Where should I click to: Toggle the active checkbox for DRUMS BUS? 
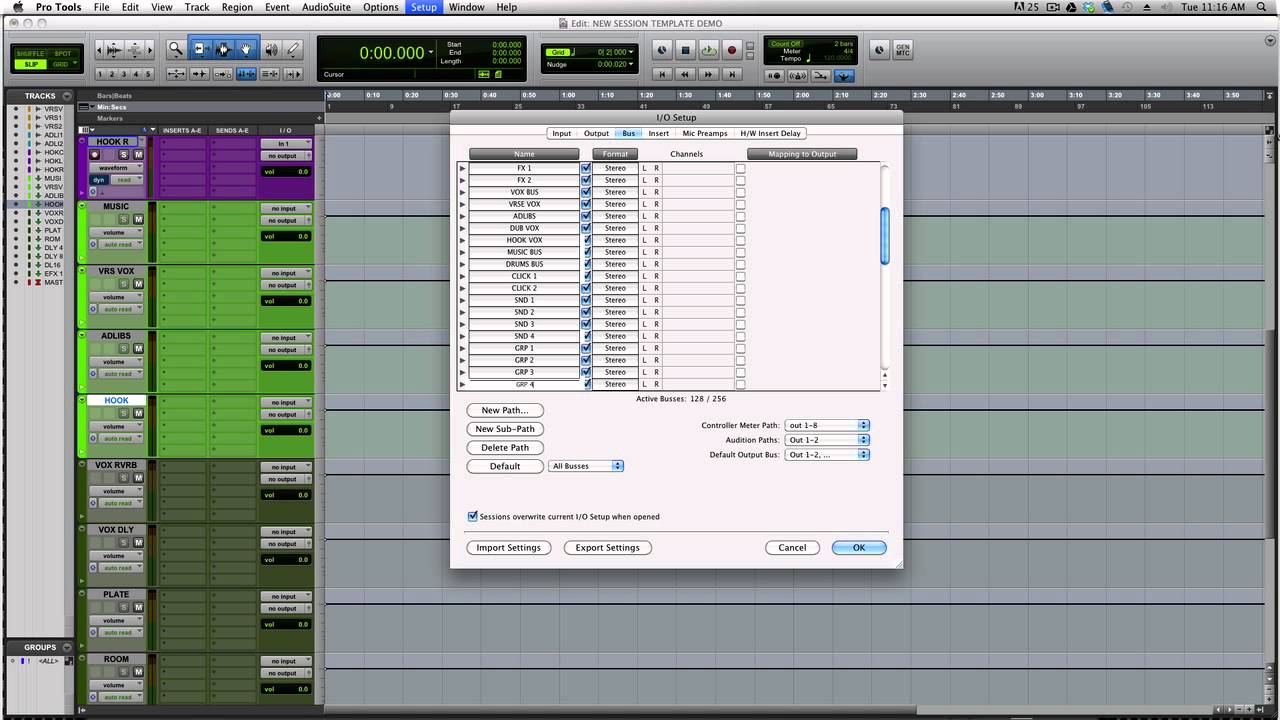click(586, 264)
